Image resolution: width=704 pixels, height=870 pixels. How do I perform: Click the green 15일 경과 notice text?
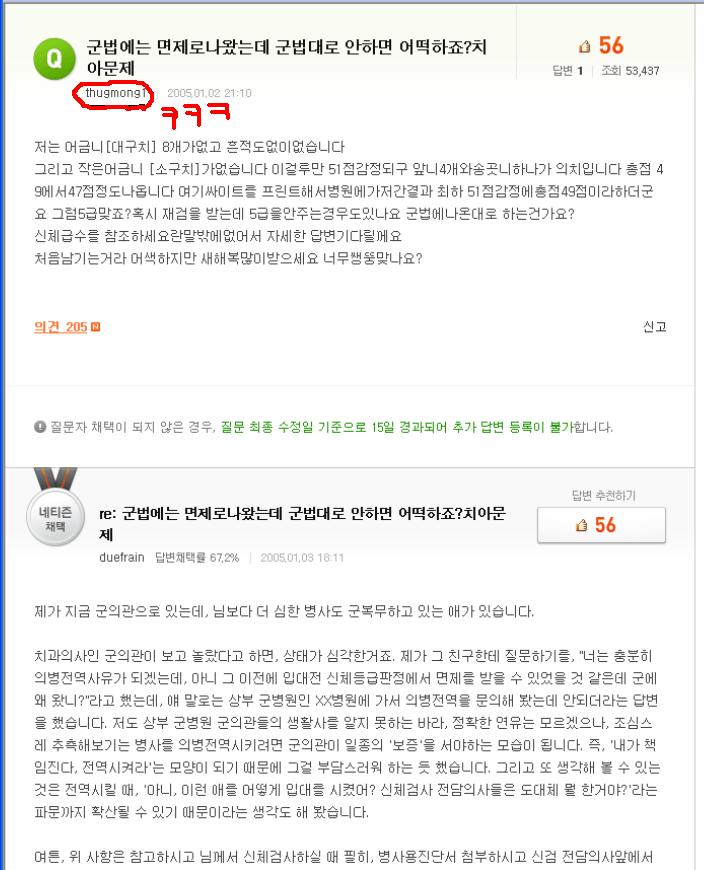click(x=397, y=427)
